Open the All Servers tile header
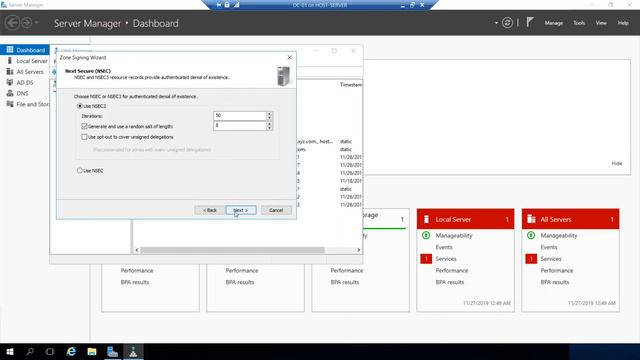This screenshot has height=360, width=640. [570, 219]
